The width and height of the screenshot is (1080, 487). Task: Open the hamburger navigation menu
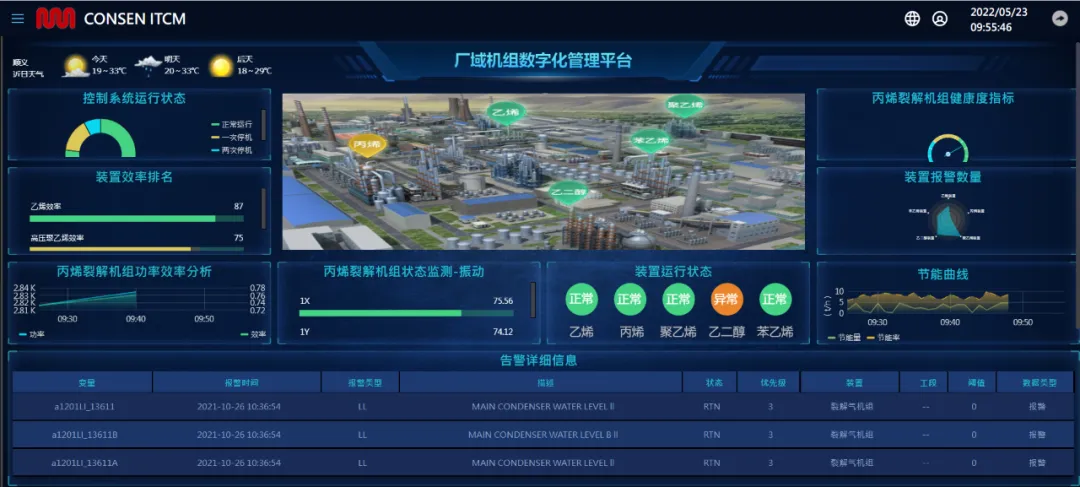click(17, 19)
